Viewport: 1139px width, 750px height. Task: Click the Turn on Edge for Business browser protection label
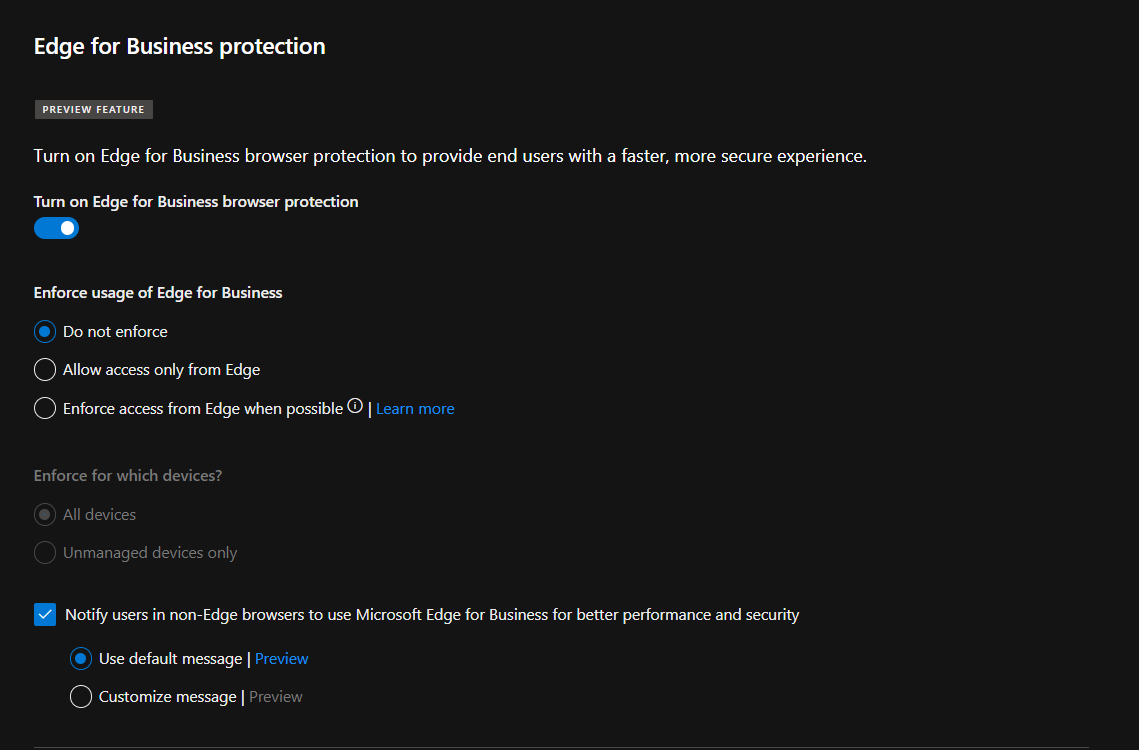tap(196, 202)
